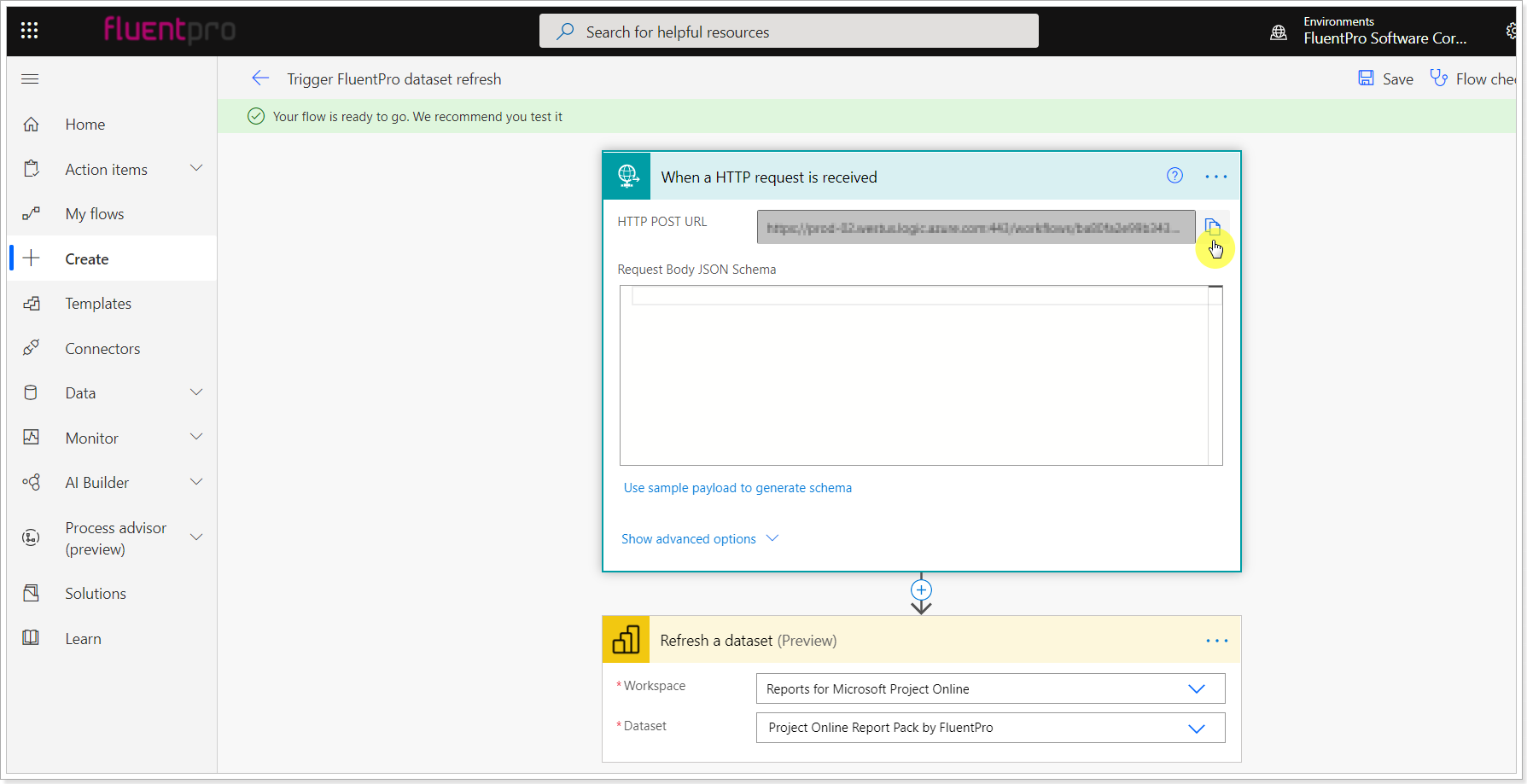Click the Home house icon

(x=31, y=125)
